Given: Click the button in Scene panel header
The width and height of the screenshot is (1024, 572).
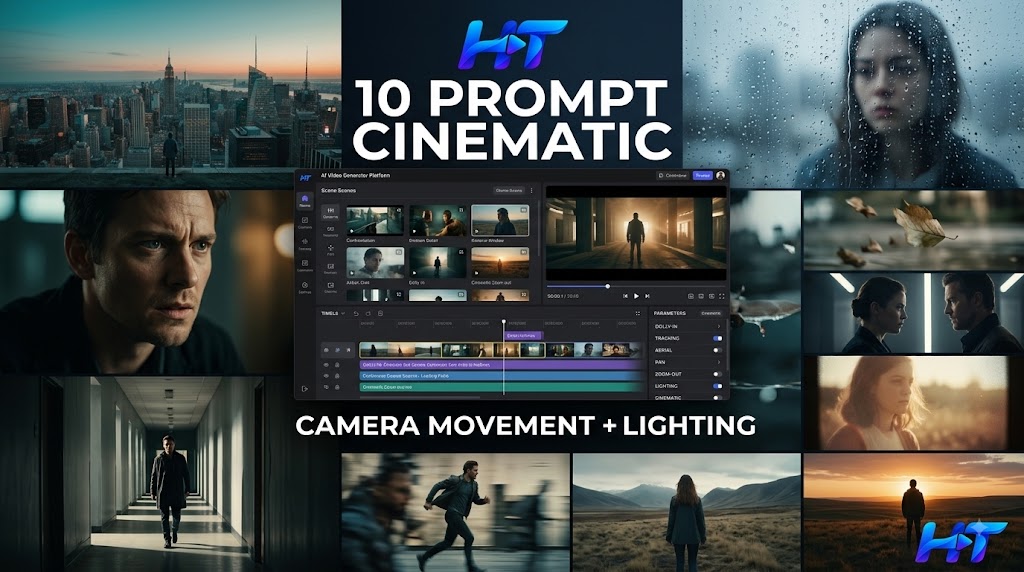Looking at the screenshot, I should (509, 191).
